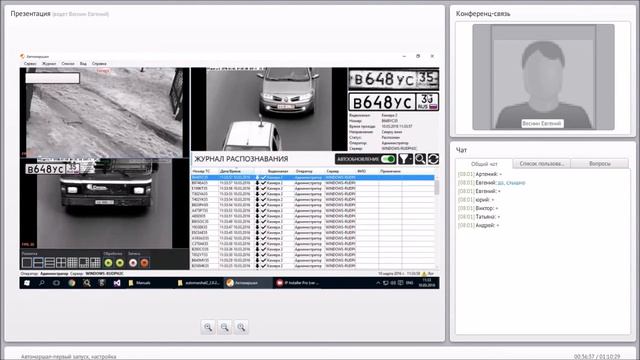640x360 pixels.
Task: Open the Сервис menu
Action: (x=30, y=64)
